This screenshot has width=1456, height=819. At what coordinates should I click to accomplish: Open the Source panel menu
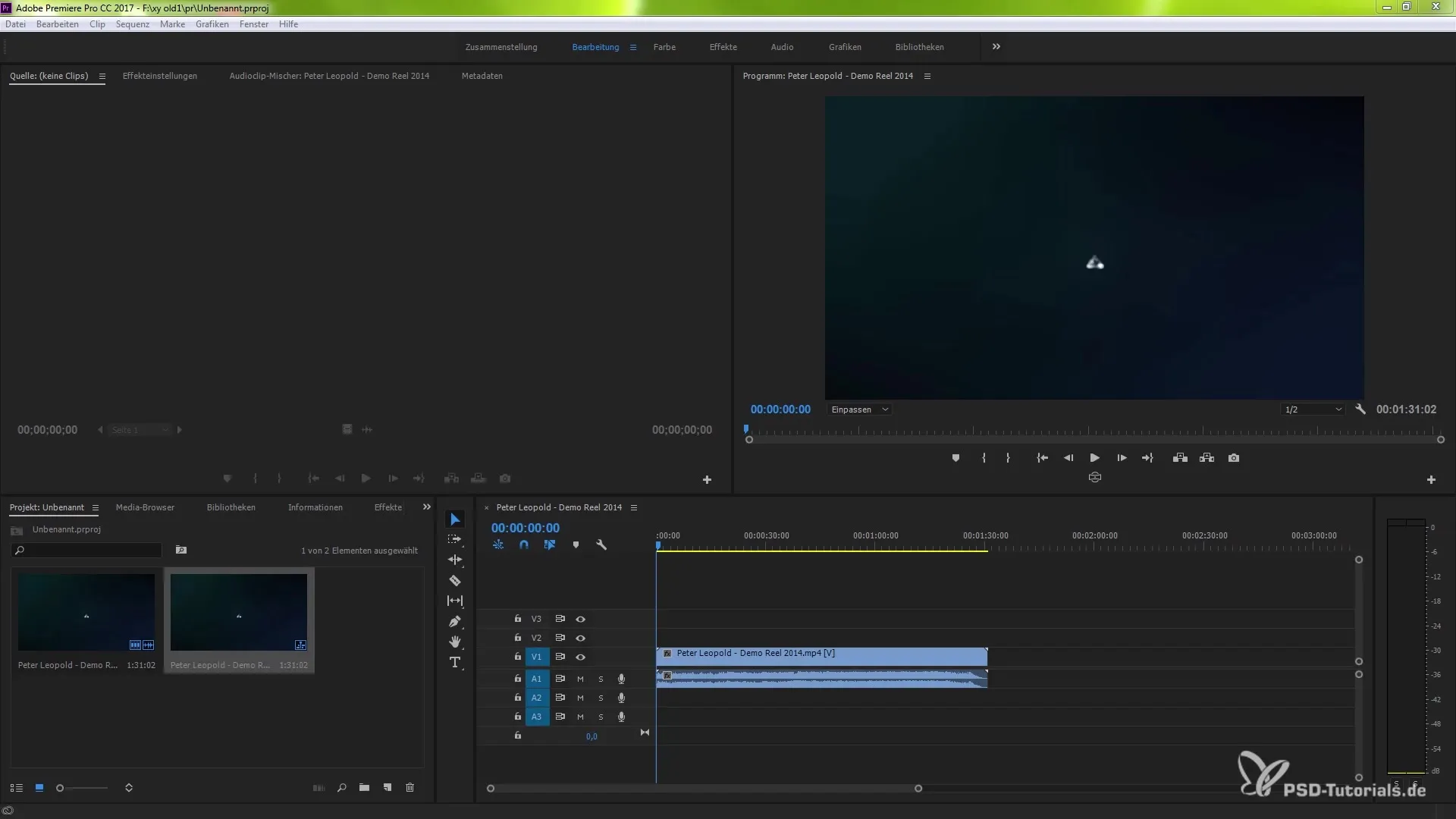click(102, 77)
